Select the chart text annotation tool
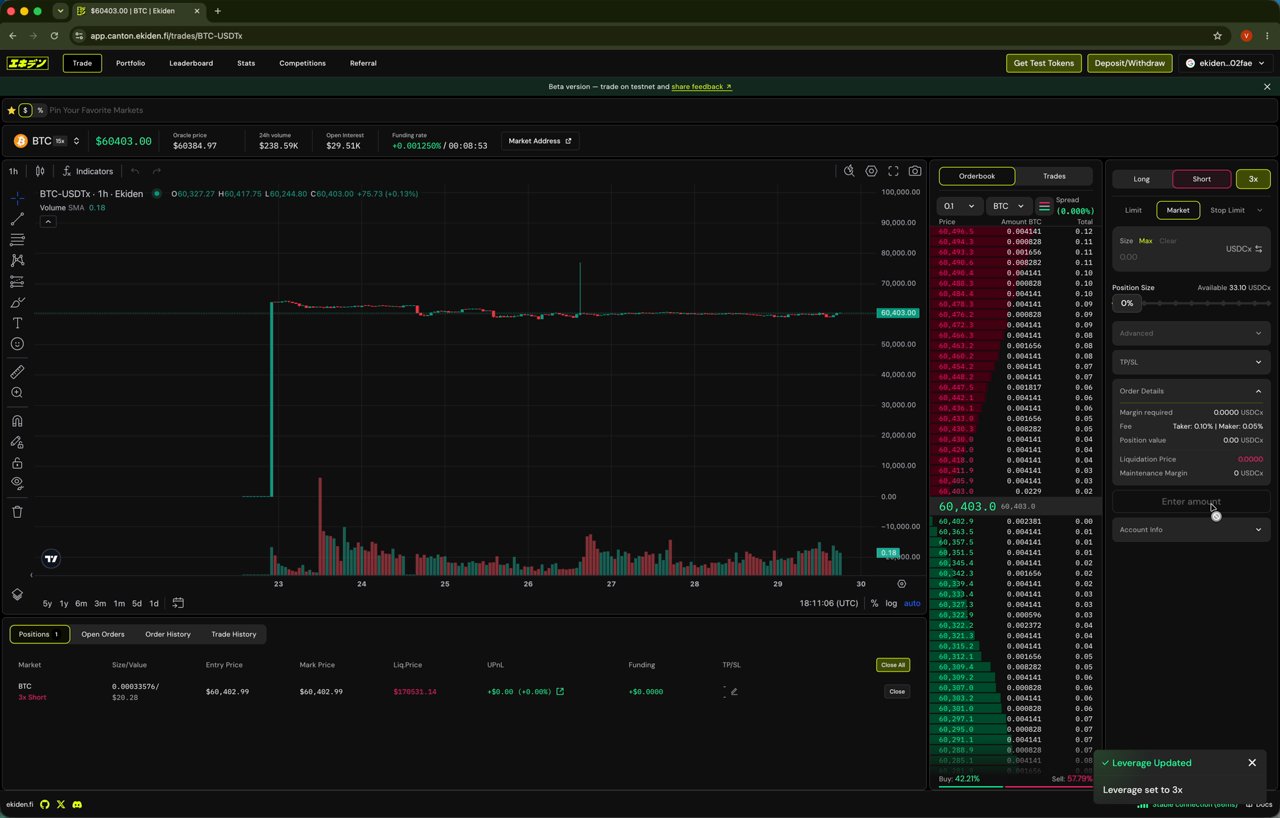Screen dimensions: 1280x818 pos(17,323)
